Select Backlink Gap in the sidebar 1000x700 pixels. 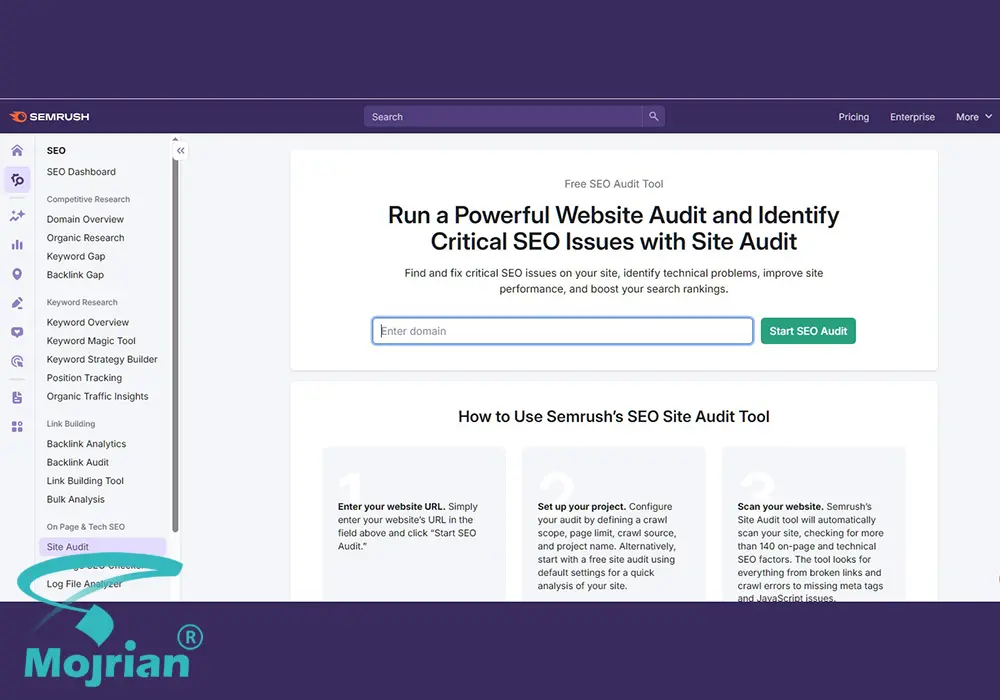click(x=75, y=275)
